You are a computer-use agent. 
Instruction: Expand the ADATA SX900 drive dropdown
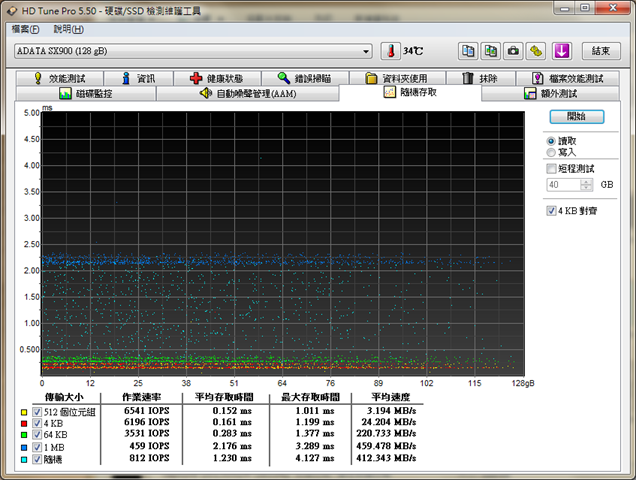click(366, 50)
